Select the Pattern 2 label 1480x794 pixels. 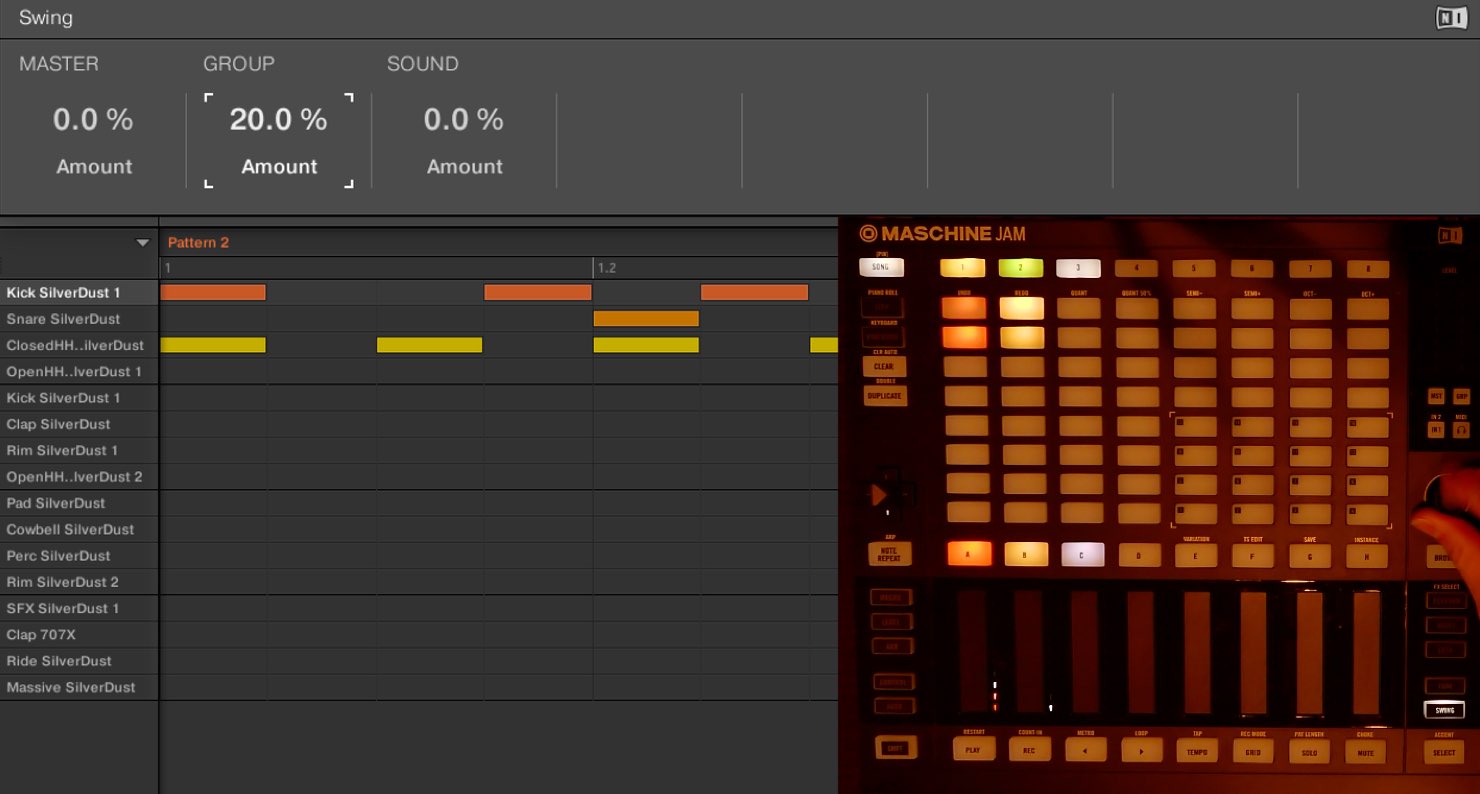[198, 243]
